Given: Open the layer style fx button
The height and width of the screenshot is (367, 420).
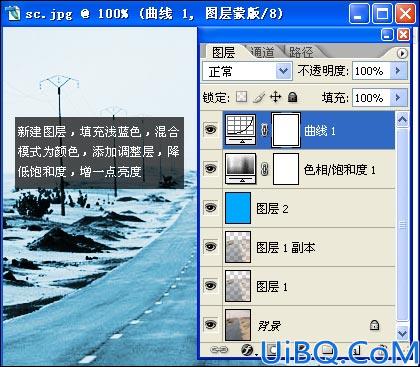Looking at the screenshot, I should [x=247, y=350].
